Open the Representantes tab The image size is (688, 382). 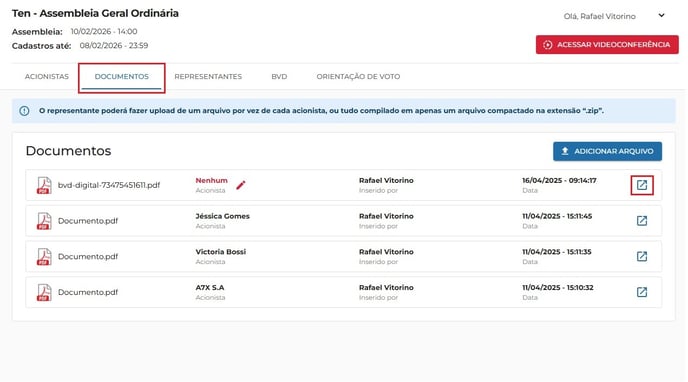point(208,76)
